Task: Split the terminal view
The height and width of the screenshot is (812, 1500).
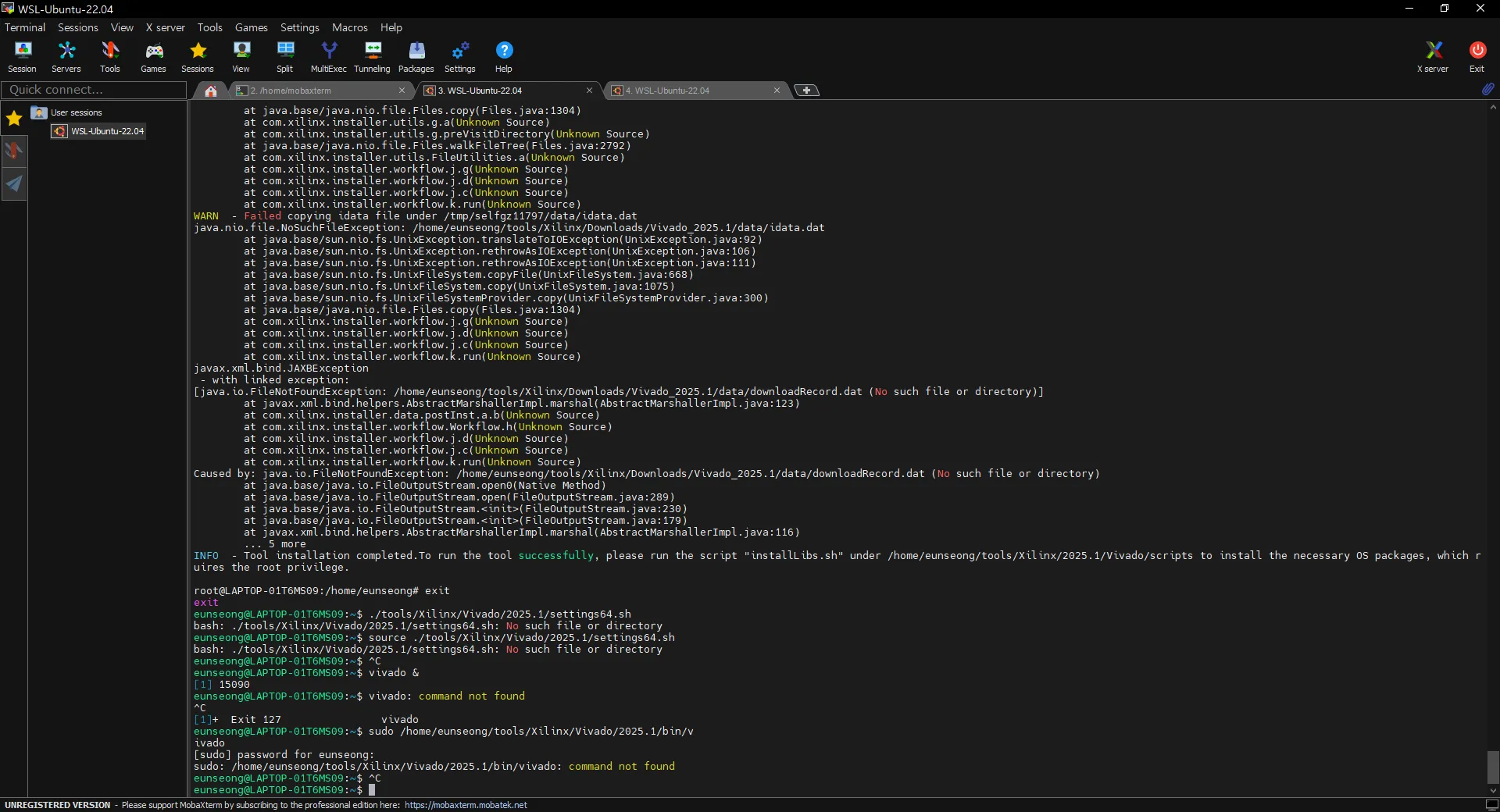Action: (284, 56)
